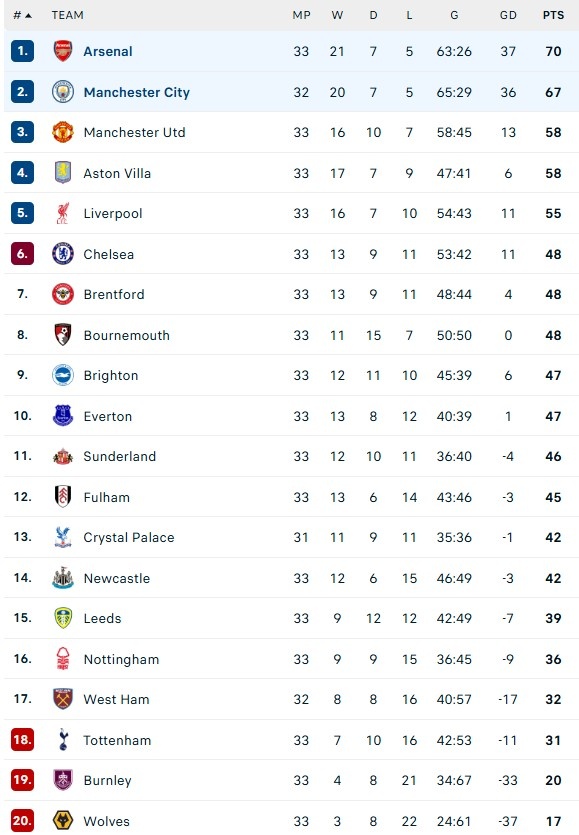Click the Chelsea club badge
Screen dimensions: 579x835
click(x=62, y=254)
